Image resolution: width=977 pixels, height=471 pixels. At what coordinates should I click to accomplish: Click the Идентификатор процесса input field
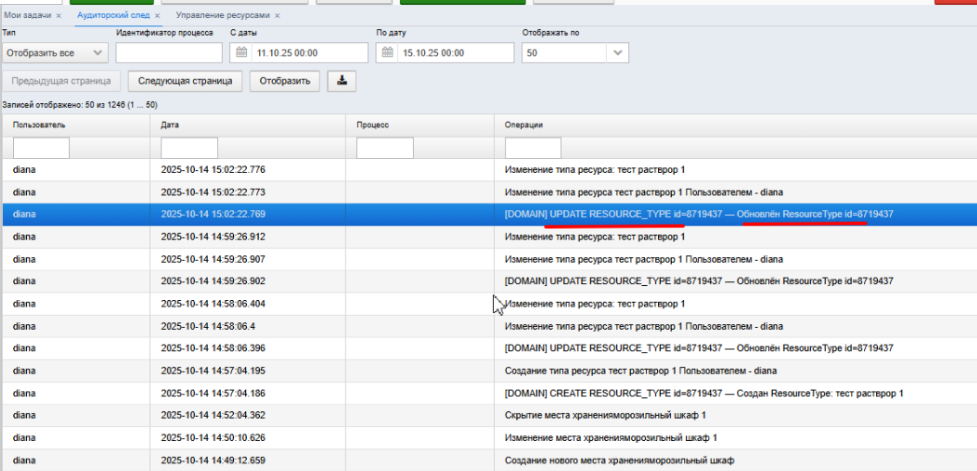[169, 53]
